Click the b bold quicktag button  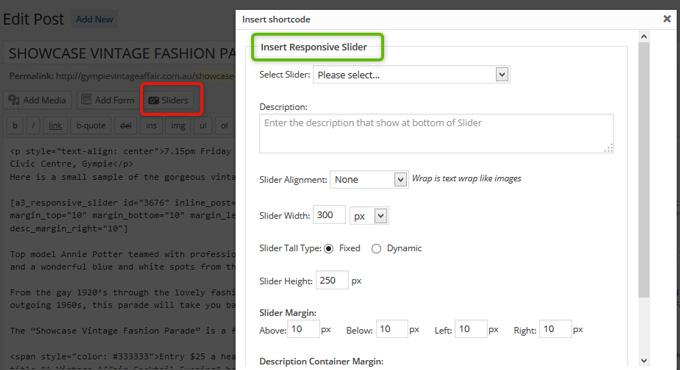tap(15, 126)
